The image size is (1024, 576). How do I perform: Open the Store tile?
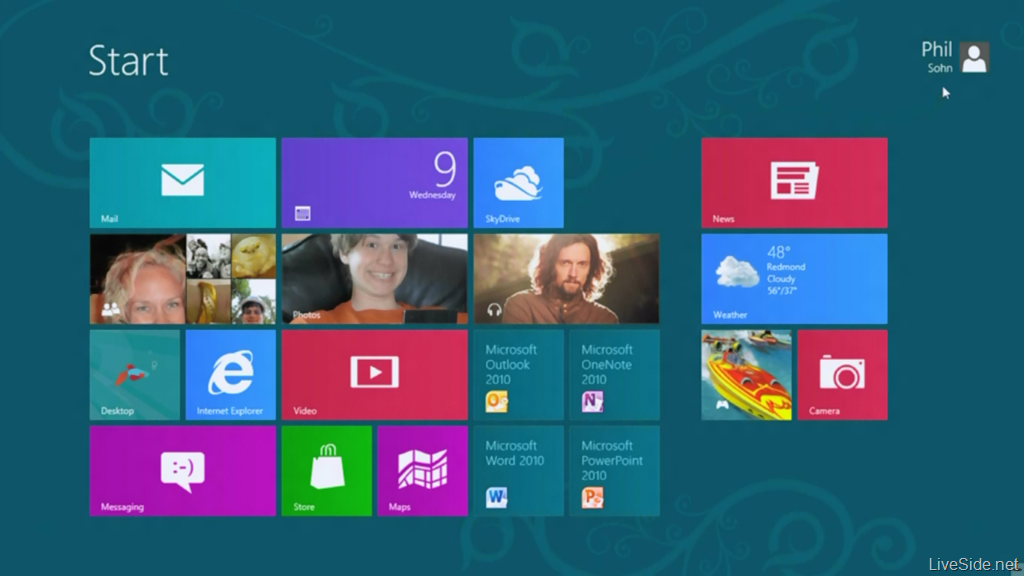coord(326,471)
